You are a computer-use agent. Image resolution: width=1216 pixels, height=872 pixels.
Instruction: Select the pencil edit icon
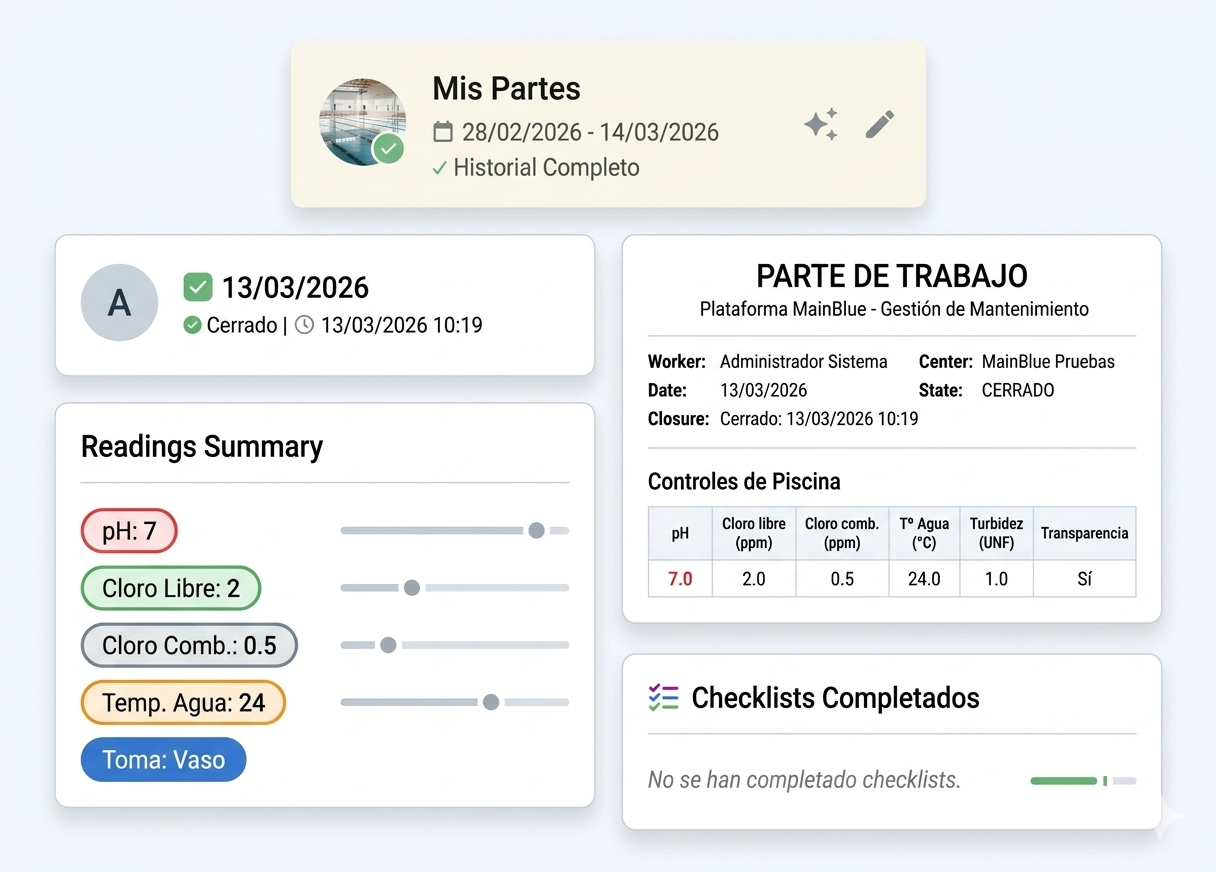pyautogui.click(x=878, y=123)
